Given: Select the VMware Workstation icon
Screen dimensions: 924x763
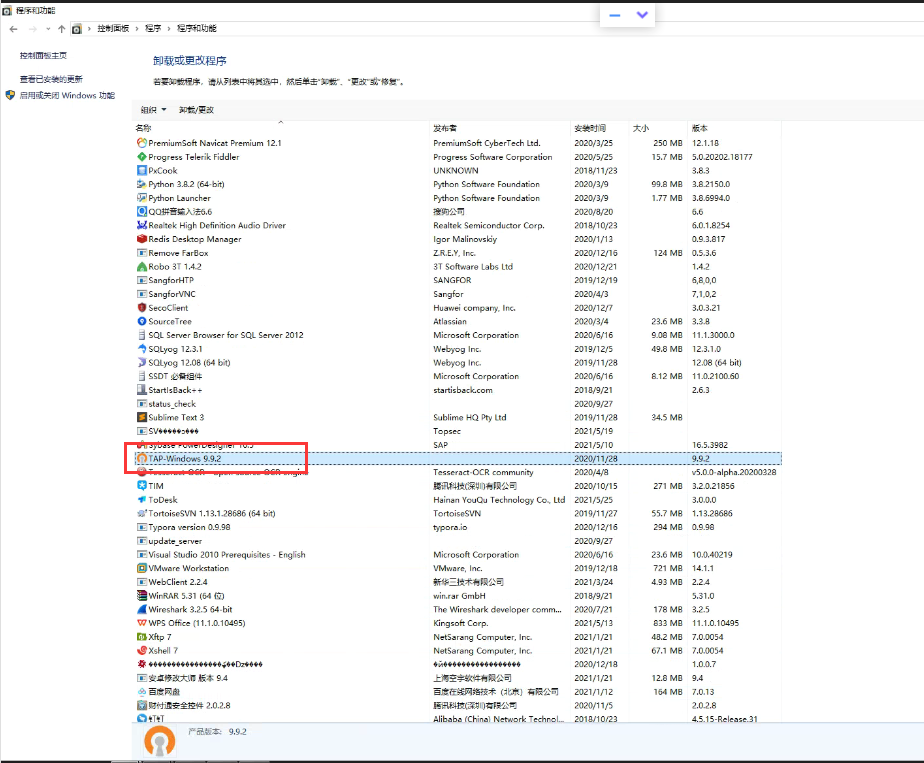Looking at the screenshot, I should (x=141, y=569).
